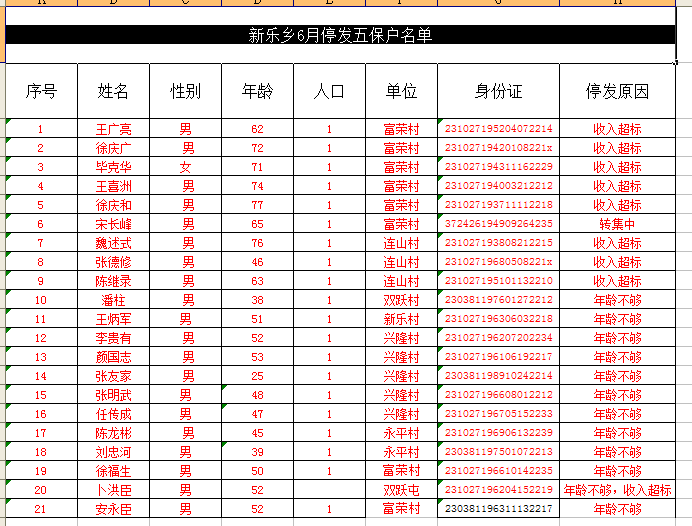The width and height of the screenshot is (692, 526).
Task: Select 兴隆村 in 李贵有's row
Action: 401,338
